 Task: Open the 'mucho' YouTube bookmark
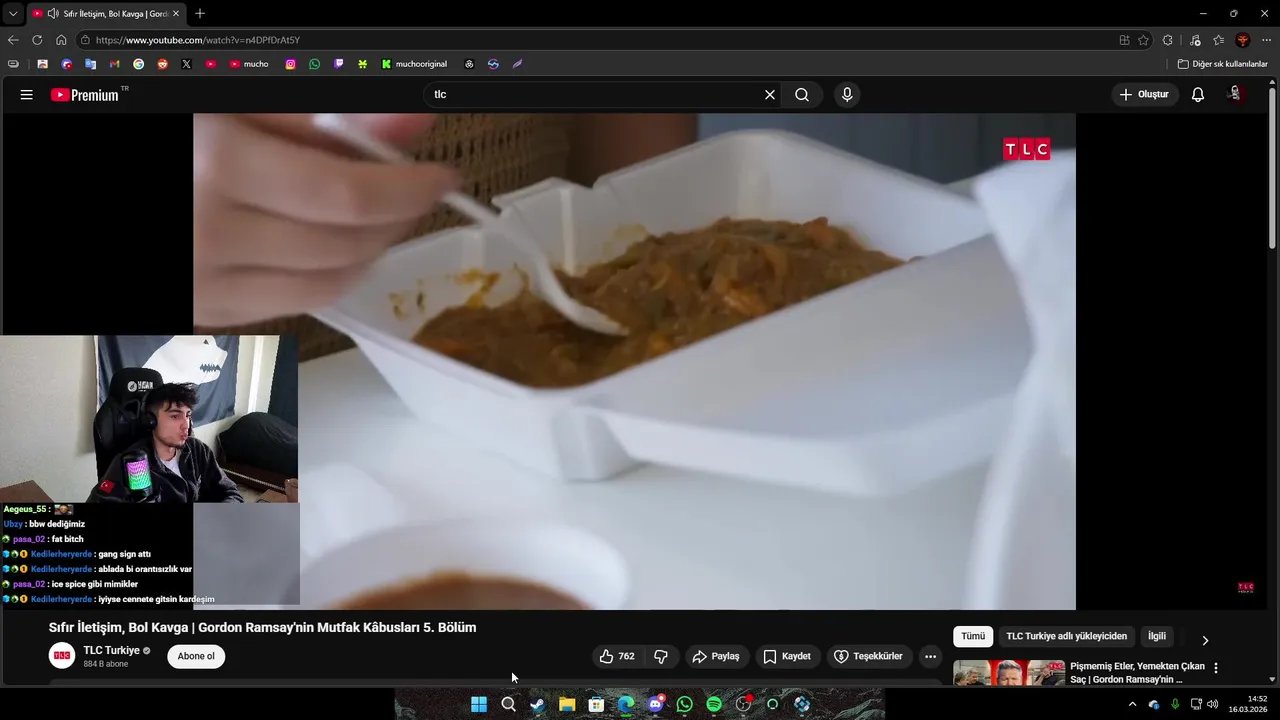[x=249, y=64]
